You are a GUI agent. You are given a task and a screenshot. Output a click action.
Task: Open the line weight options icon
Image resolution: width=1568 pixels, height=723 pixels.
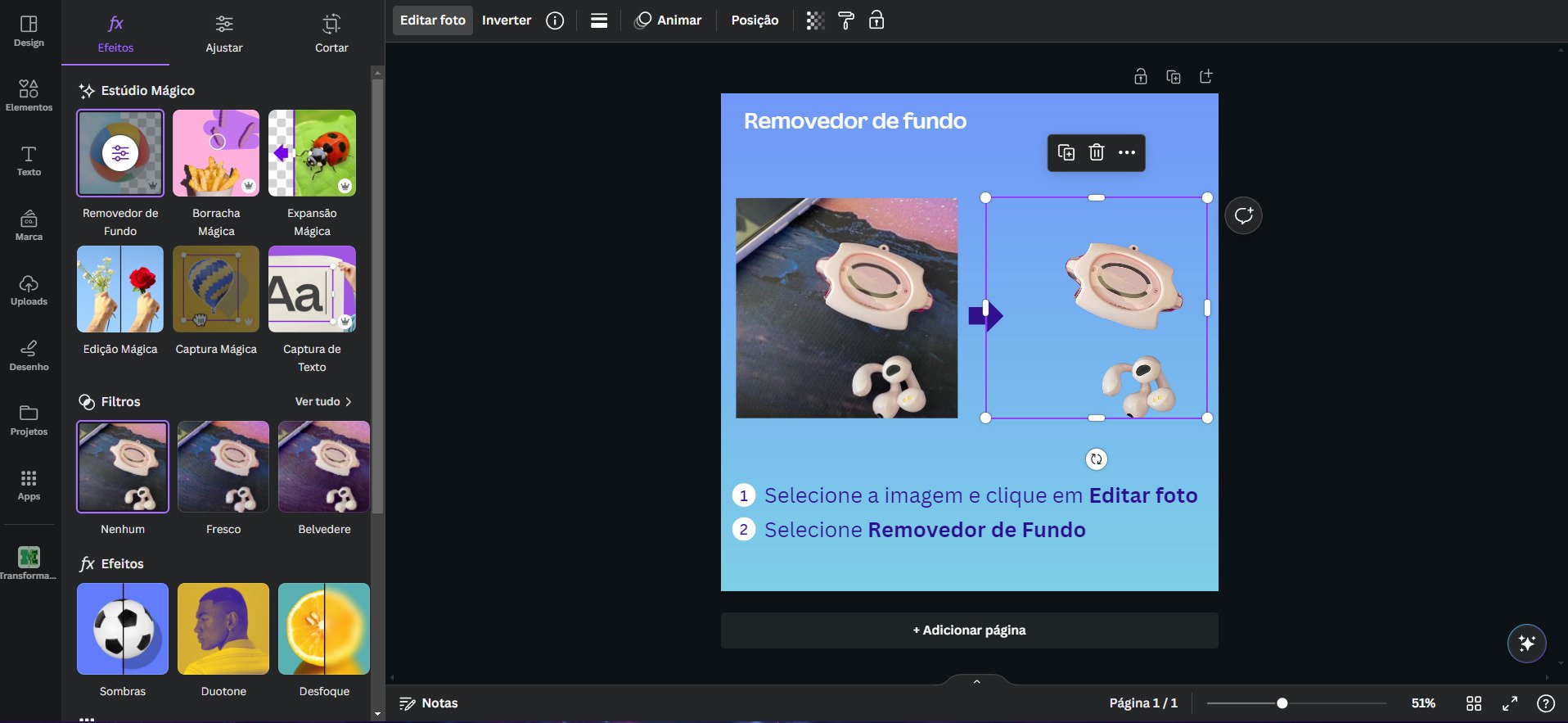pos(599,20)
